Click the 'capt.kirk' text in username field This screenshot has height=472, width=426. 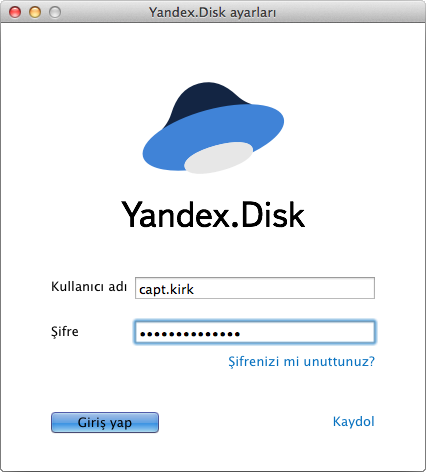click(166, 289)
